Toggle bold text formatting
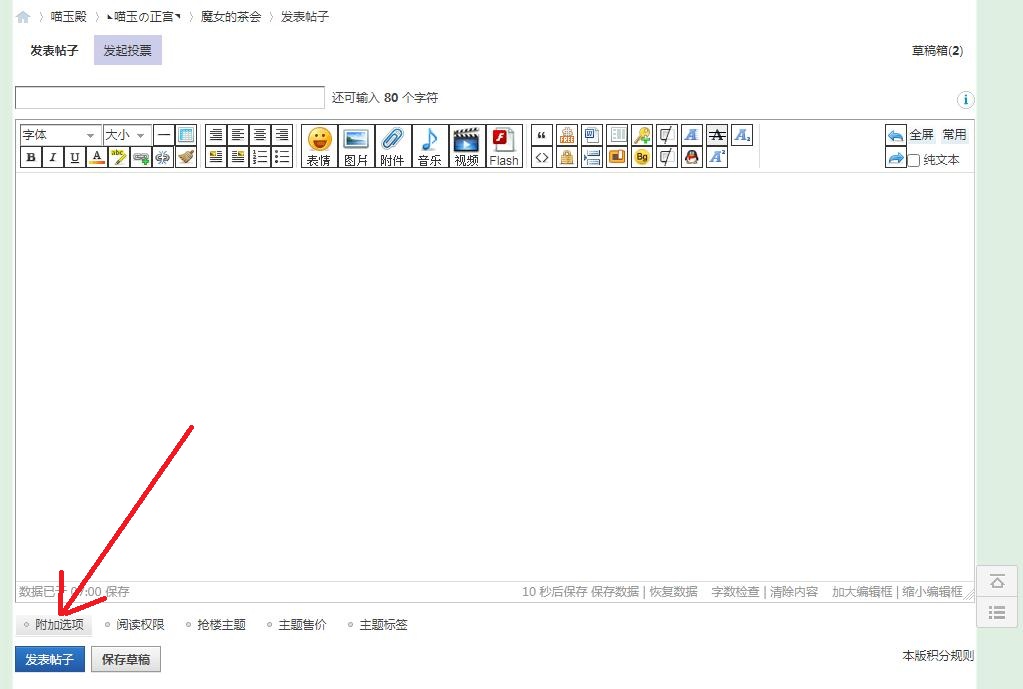The image size is (1023, 689). (x=31, y=157)
